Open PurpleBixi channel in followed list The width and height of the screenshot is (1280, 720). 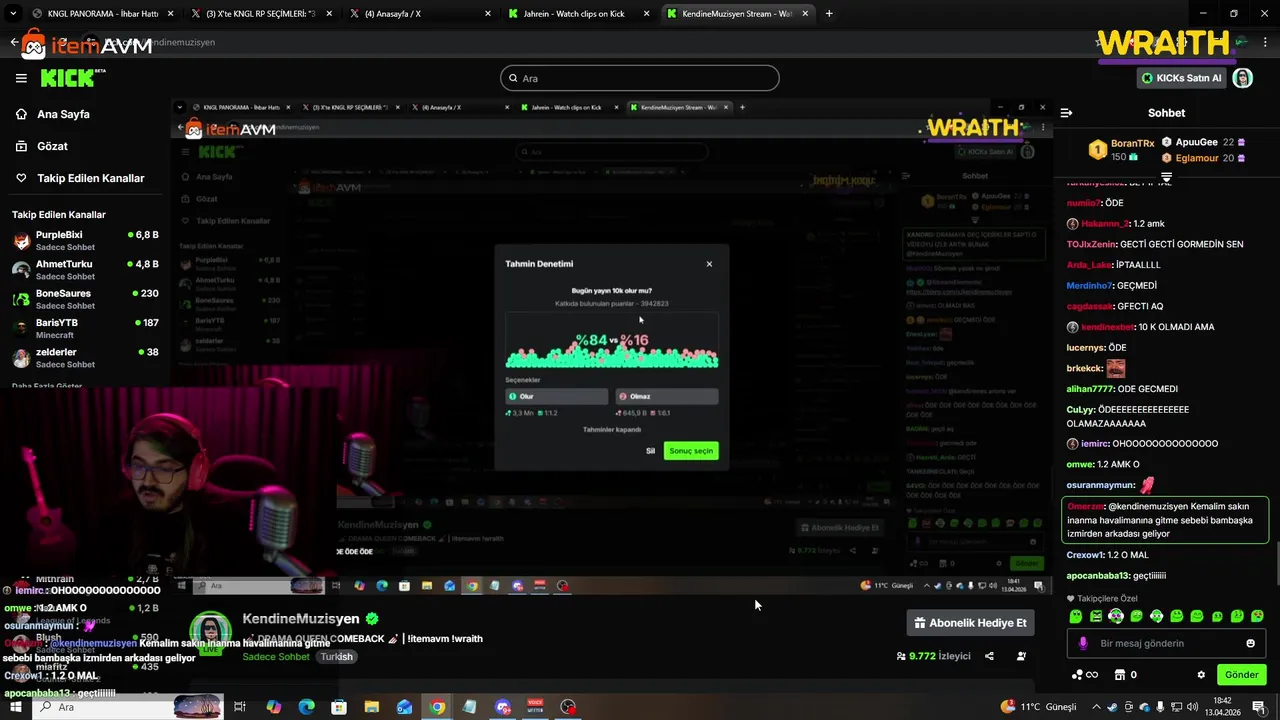pyautogui.click(x=85, y=240)
